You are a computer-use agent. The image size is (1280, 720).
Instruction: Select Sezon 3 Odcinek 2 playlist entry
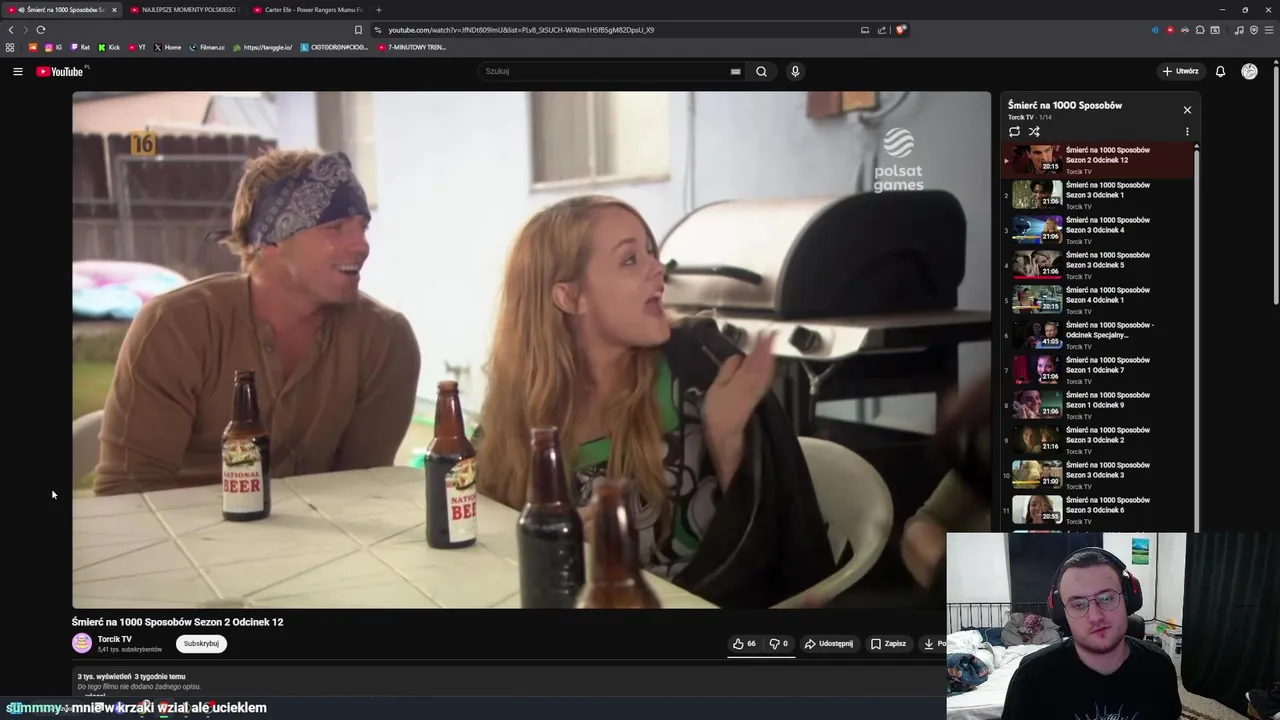click(1097, 439)
